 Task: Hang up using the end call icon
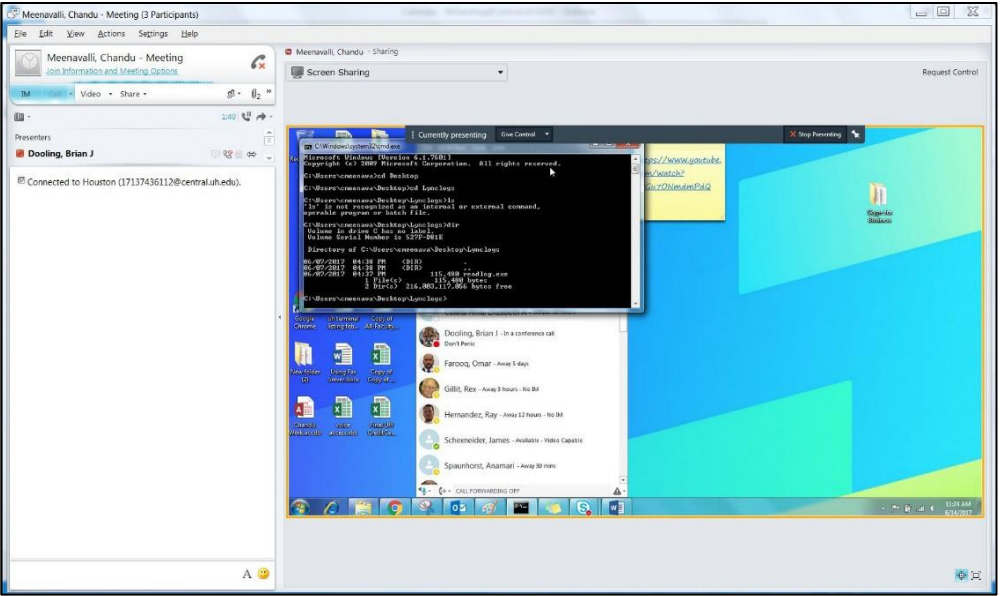pos(258,62)
